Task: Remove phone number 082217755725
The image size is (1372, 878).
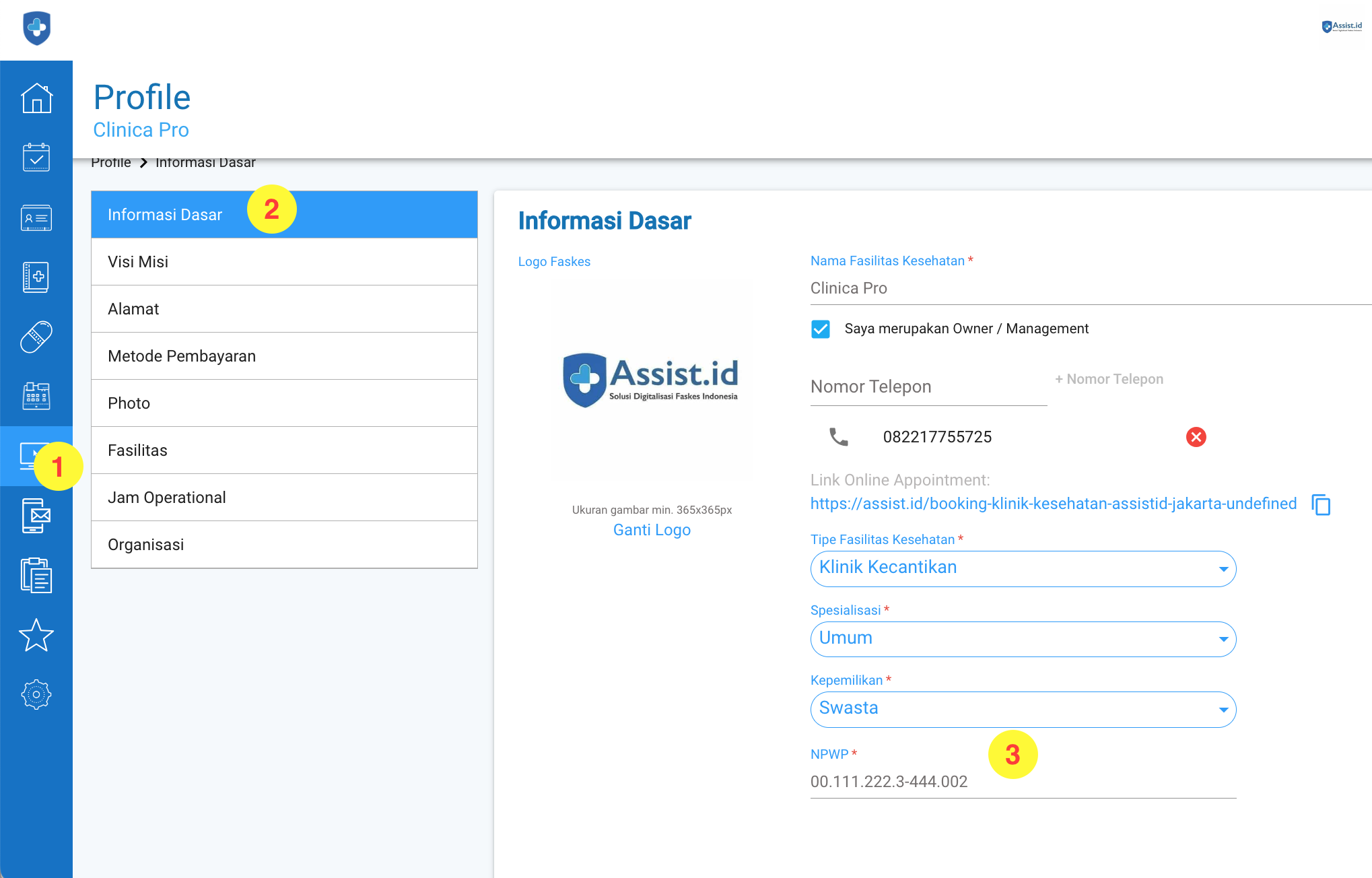Action: tap(1196, 437)
